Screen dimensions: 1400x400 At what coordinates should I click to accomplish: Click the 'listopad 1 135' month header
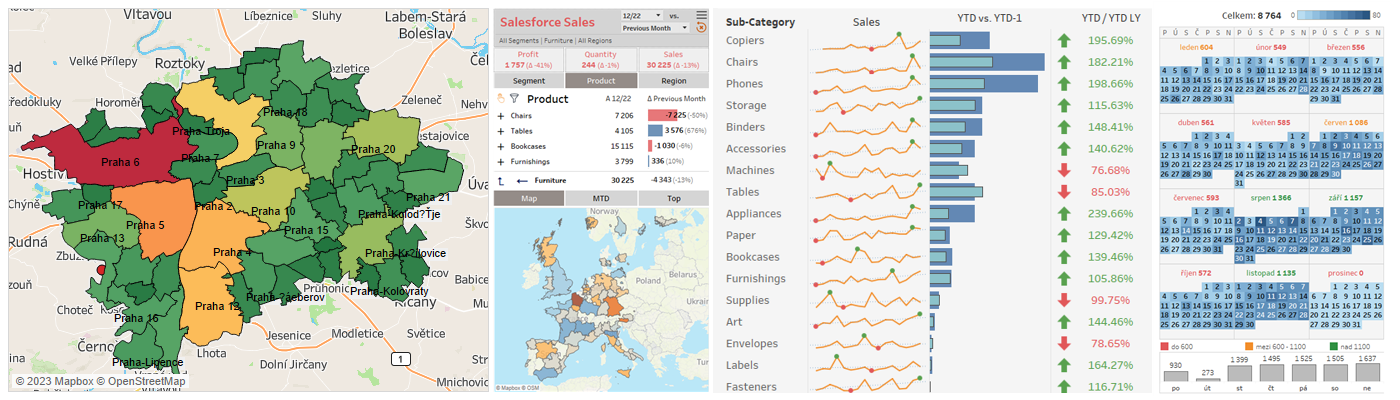1272,271
